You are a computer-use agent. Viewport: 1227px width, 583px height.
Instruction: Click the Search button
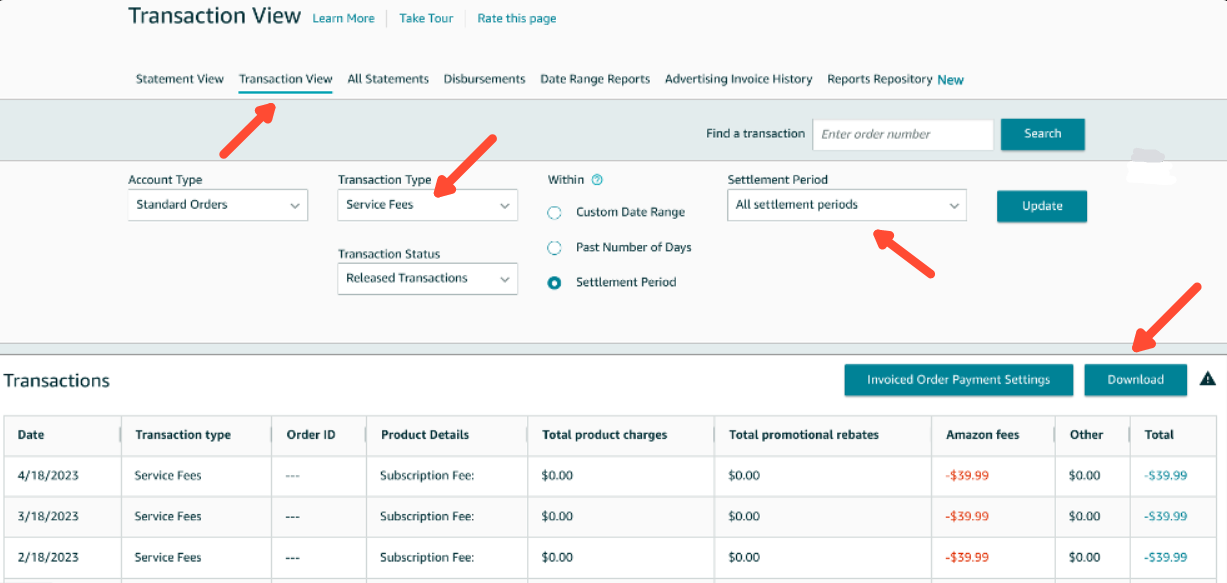pos(1042,134)
